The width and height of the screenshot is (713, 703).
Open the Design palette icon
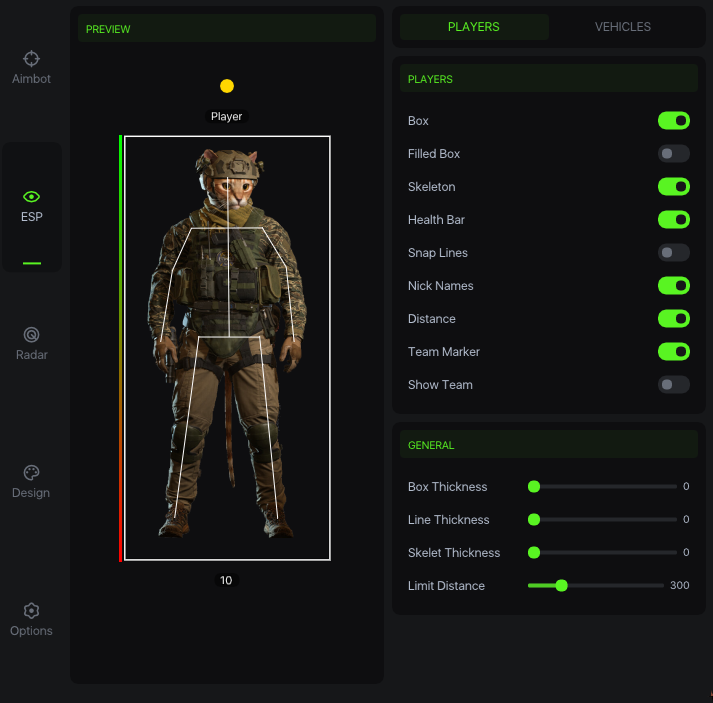point(31,473)
